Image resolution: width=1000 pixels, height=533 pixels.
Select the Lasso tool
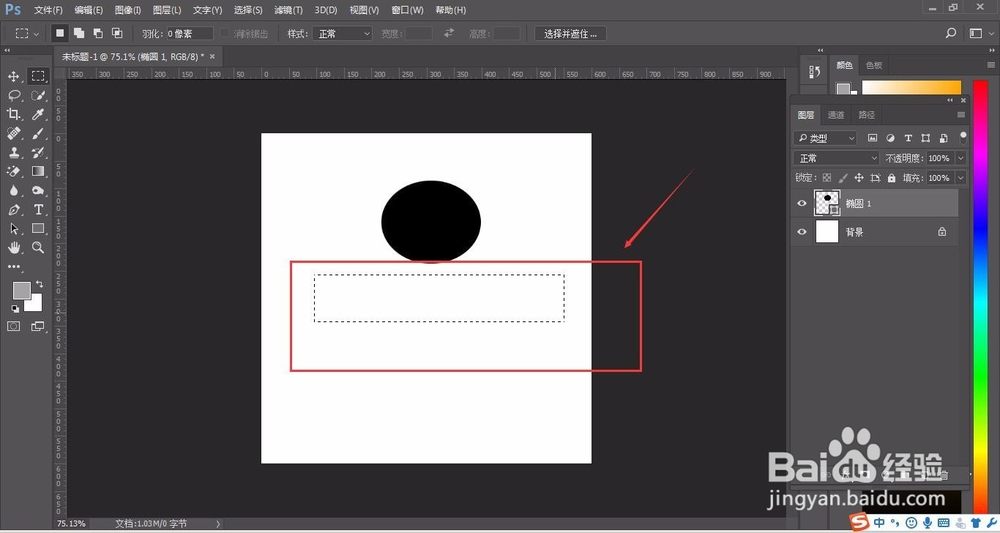13,96
